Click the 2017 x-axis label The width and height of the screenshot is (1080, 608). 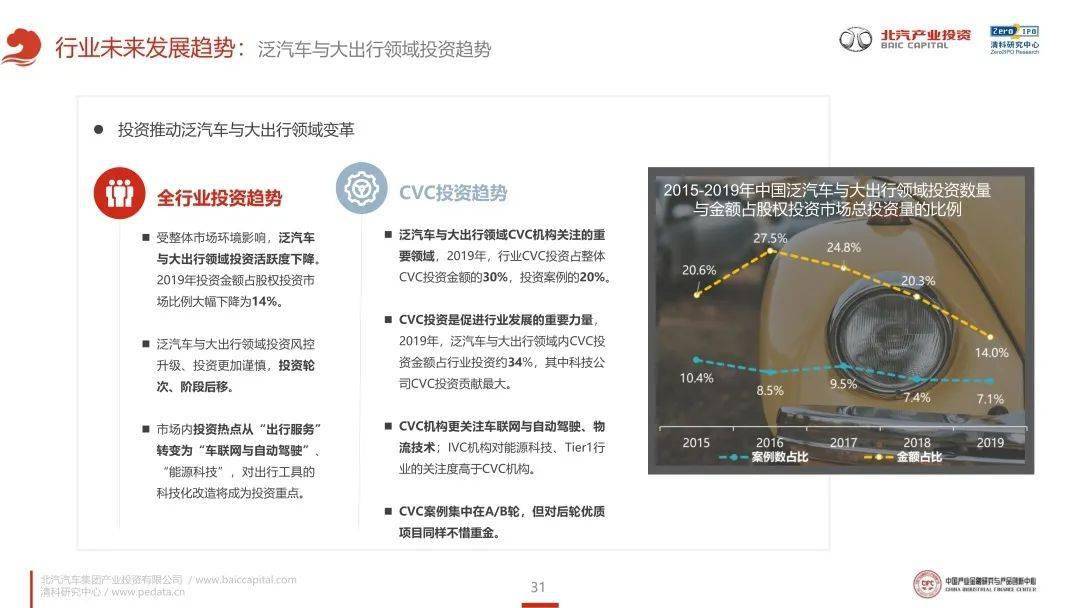(x=842, y=441)
